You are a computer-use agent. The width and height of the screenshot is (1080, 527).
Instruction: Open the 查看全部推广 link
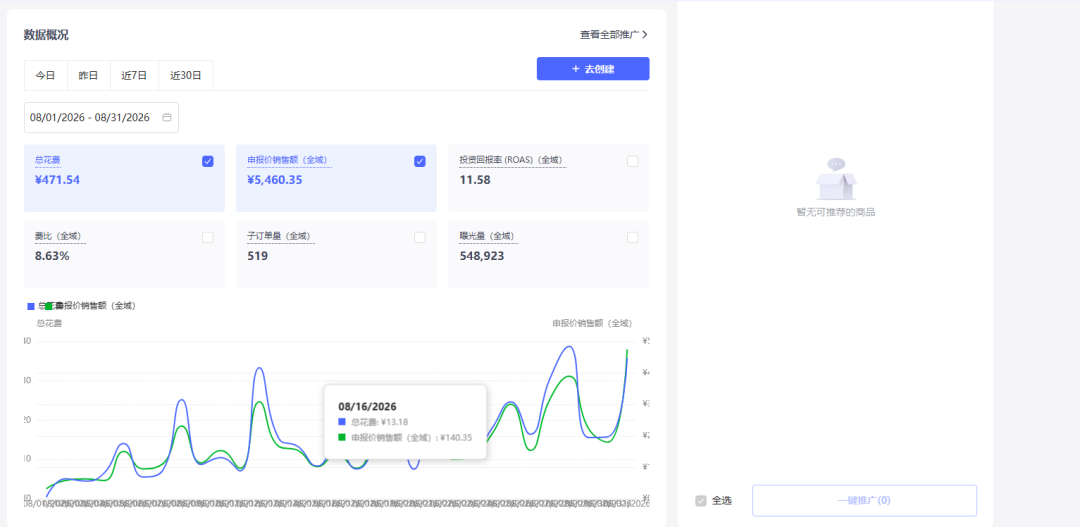click(x=614, y=34)
